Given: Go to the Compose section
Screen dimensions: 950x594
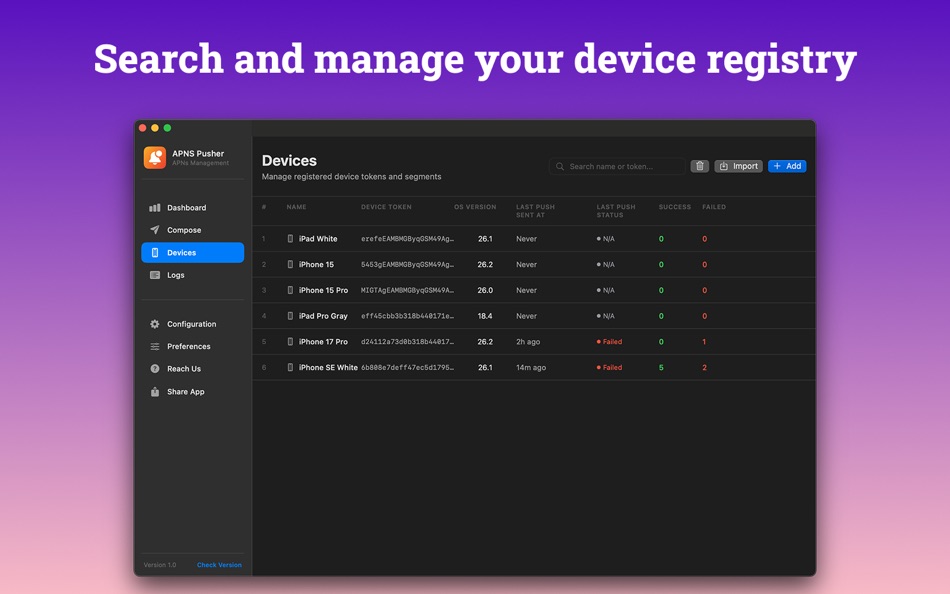Looking at the screenshot, I should tap(193, 230).
